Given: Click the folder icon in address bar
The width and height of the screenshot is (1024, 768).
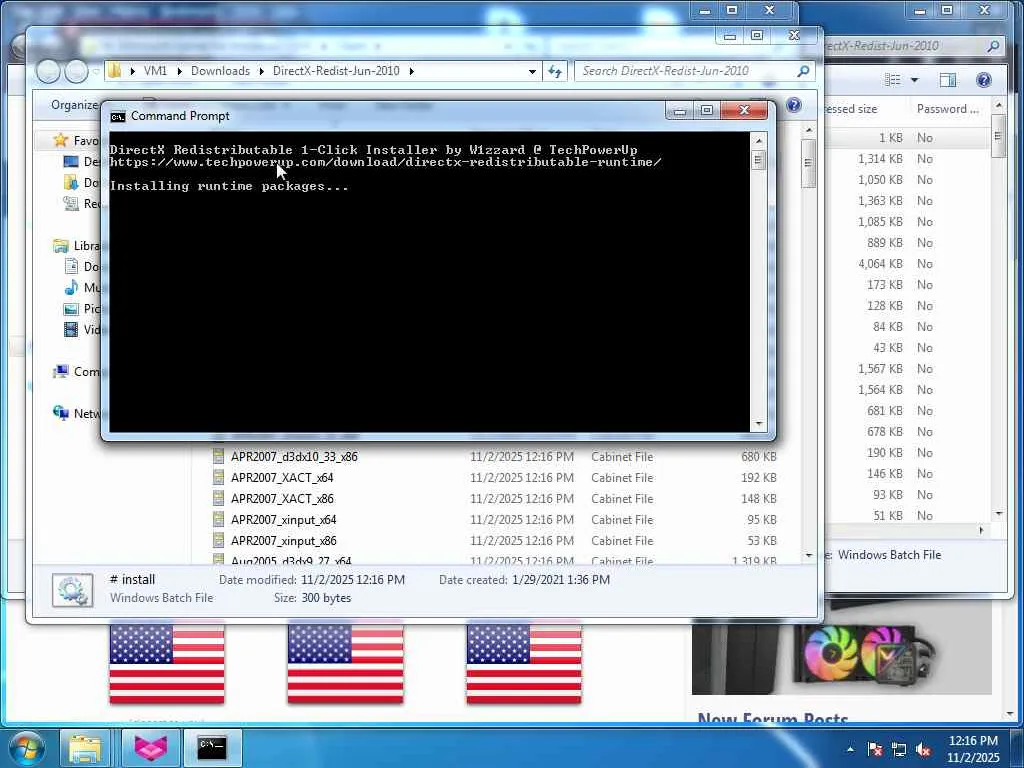Looking at the screenshot, I should (x=114, y=71).
